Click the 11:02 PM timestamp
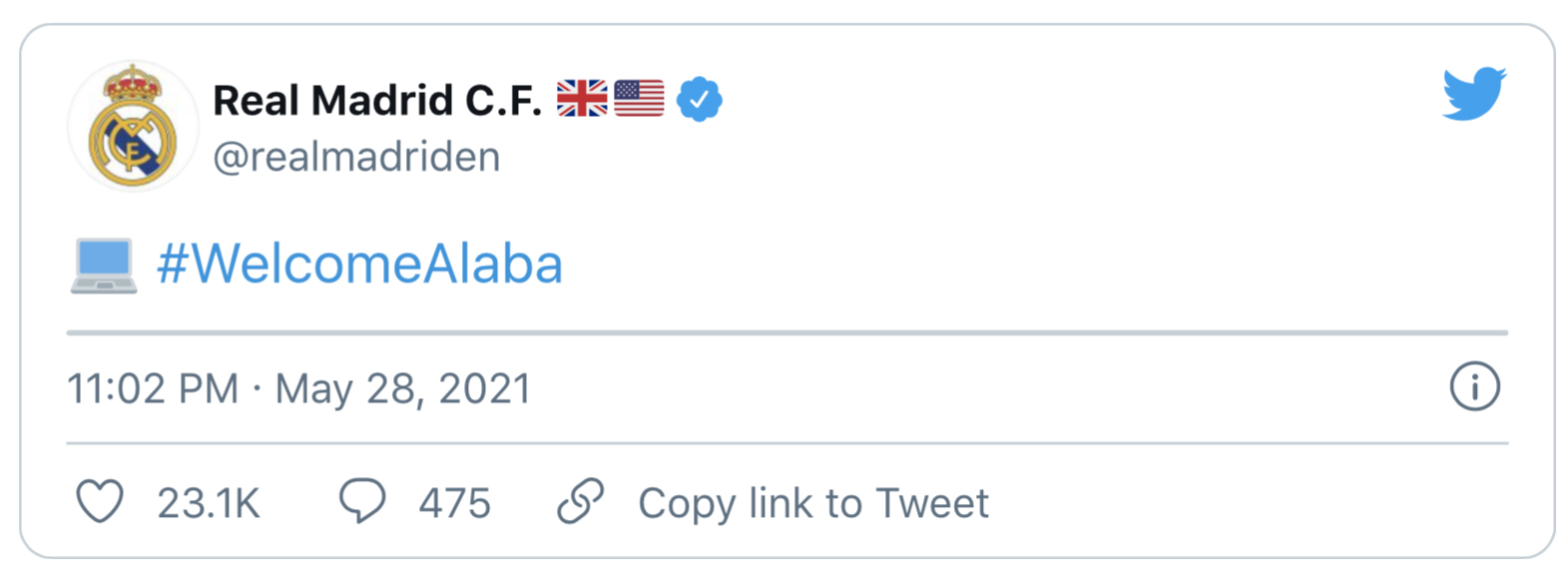Viewport: 1568px width, 572px height. [153, 388]
